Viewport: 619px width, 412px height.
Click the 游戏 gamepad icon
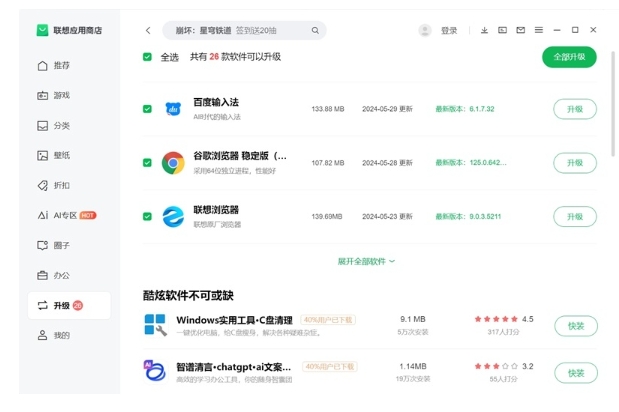[x=42, y=96]
